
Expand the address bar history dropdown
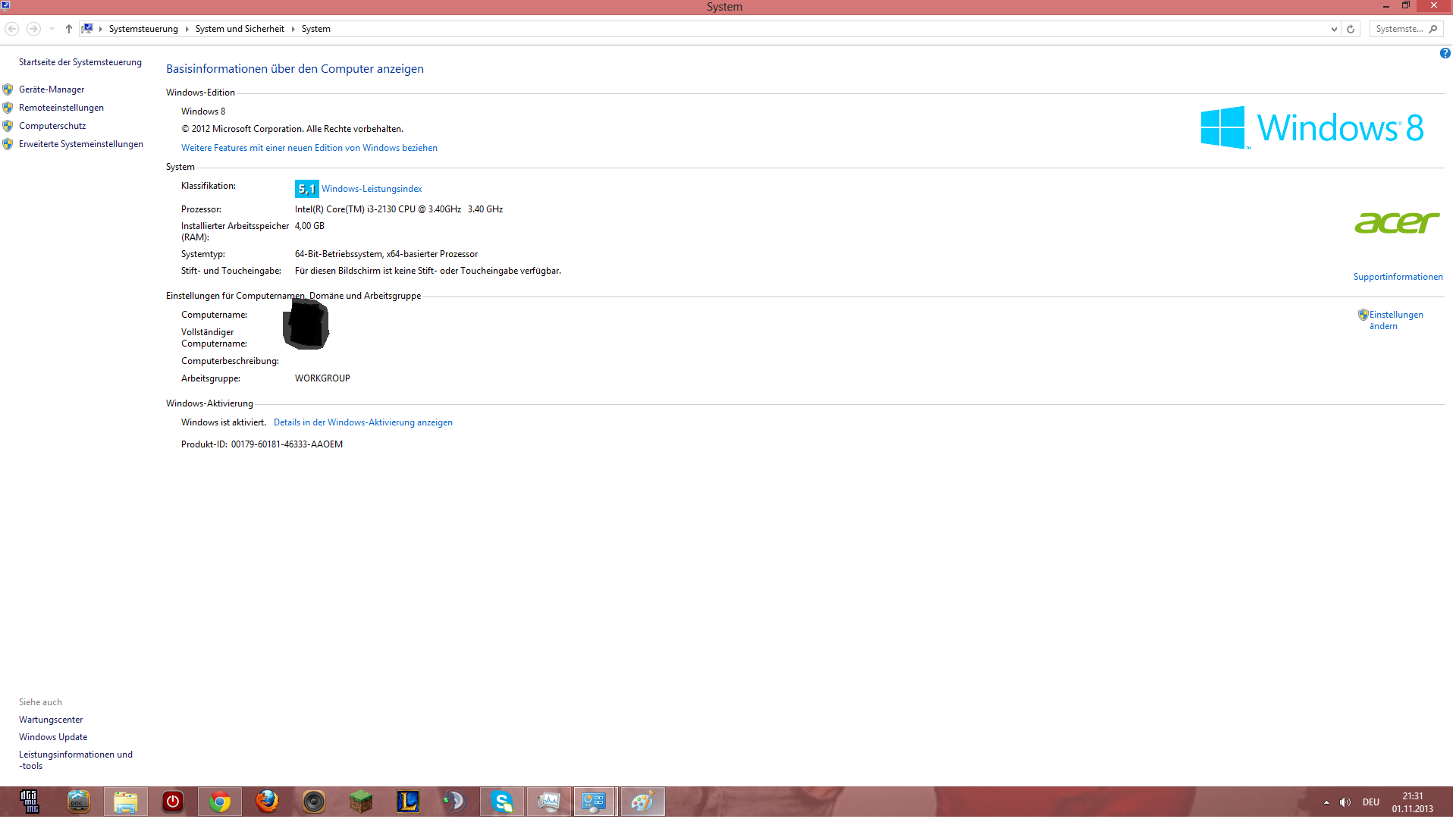[x=1334, y=29]
